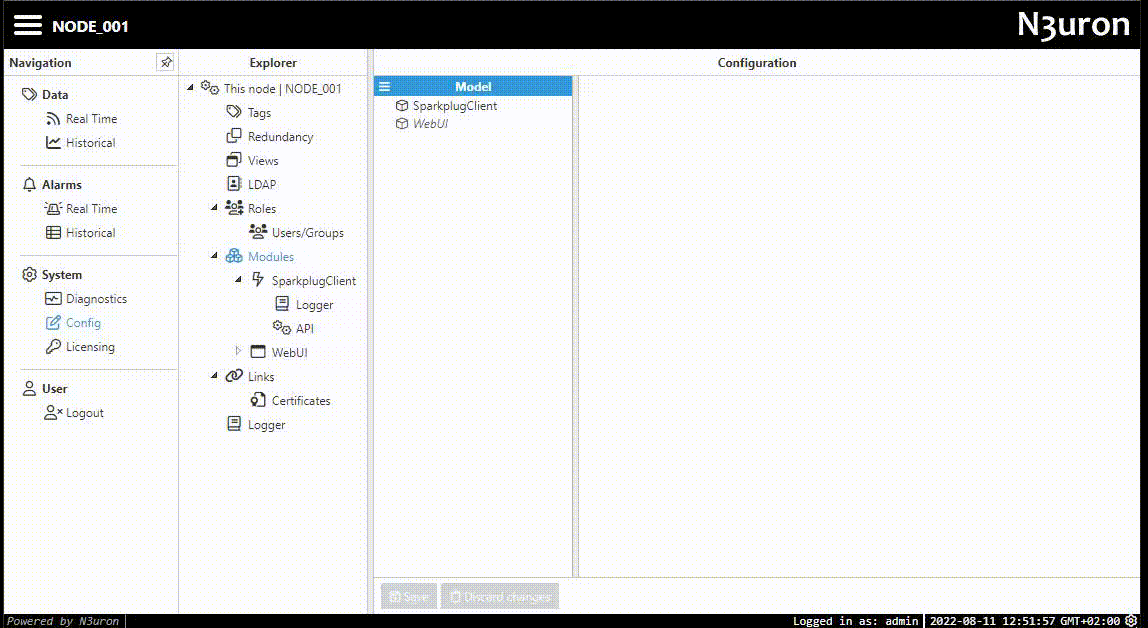
Task: Click the System gear icon
Action: coord(29,274)
